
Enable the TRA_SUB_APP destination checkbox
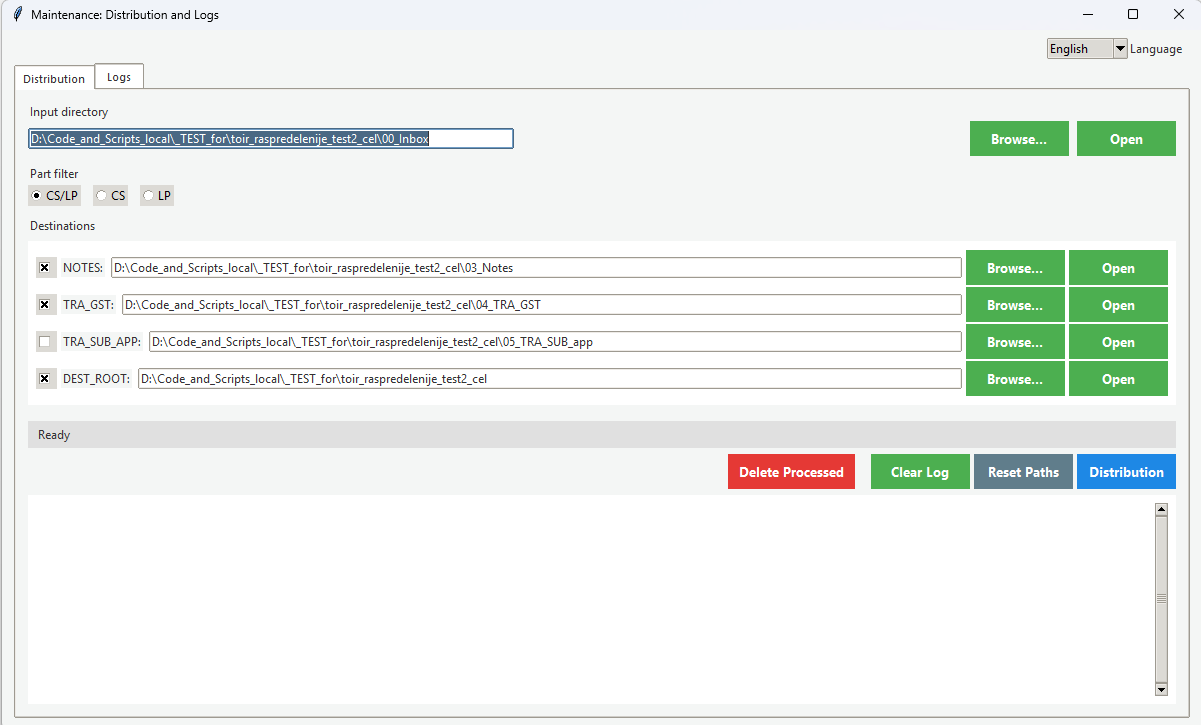tap(44, 342)
